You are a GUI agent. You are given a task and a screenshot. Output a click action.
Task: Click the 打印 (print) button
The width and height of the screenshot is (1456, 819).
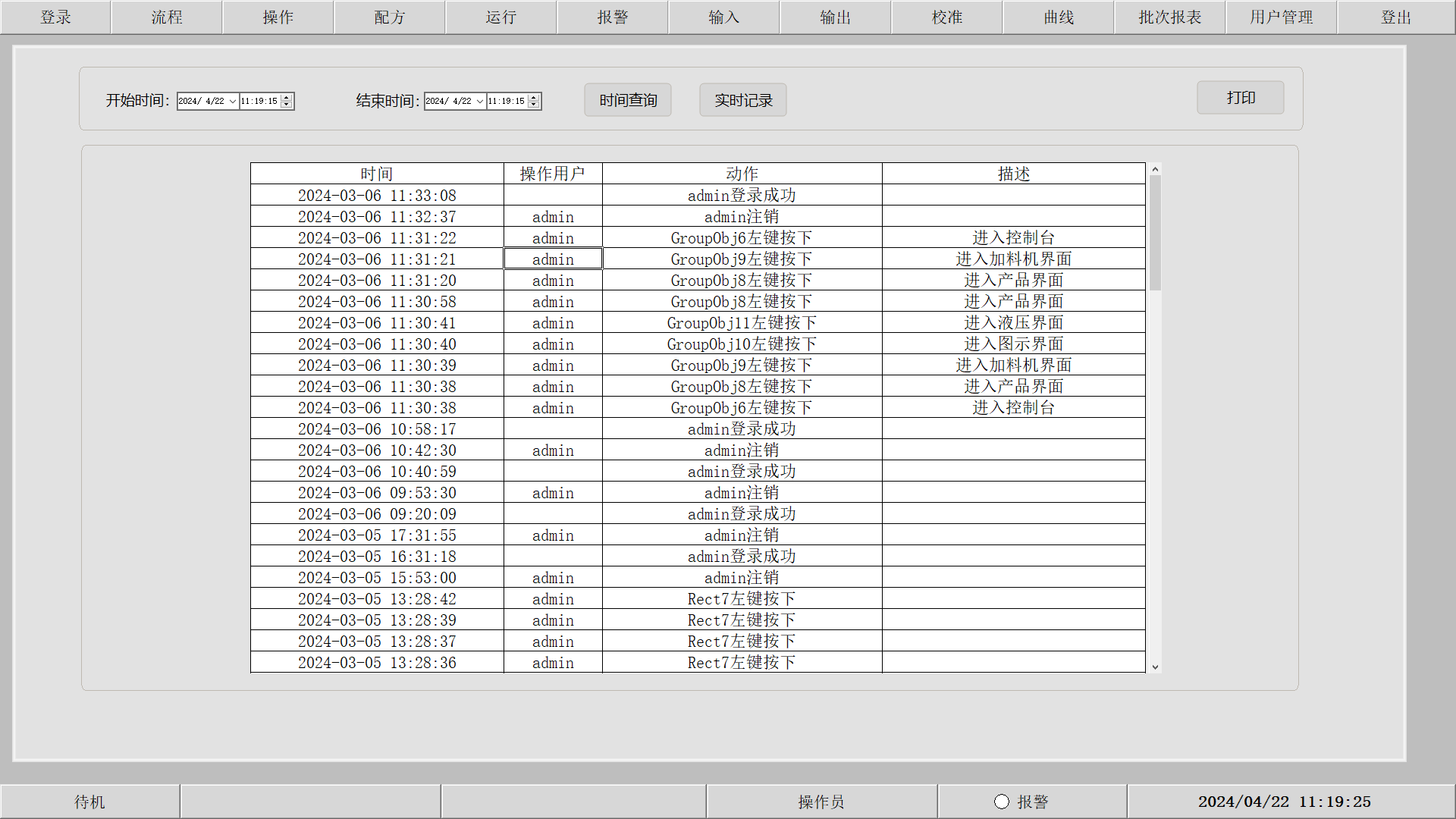coord(1240,98)
